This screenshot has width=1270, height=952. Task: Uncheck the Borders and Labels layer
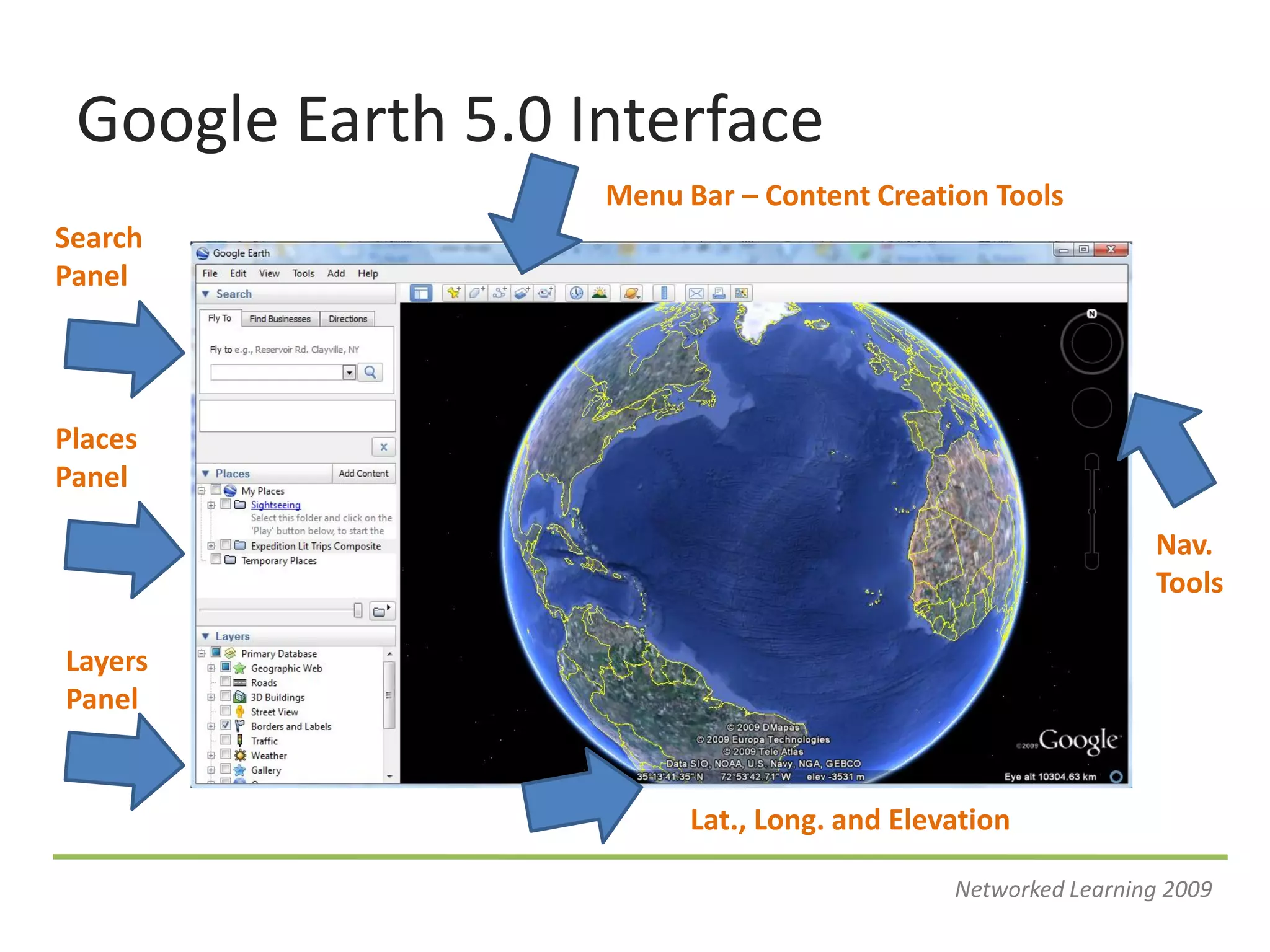[x=226, y=725]
